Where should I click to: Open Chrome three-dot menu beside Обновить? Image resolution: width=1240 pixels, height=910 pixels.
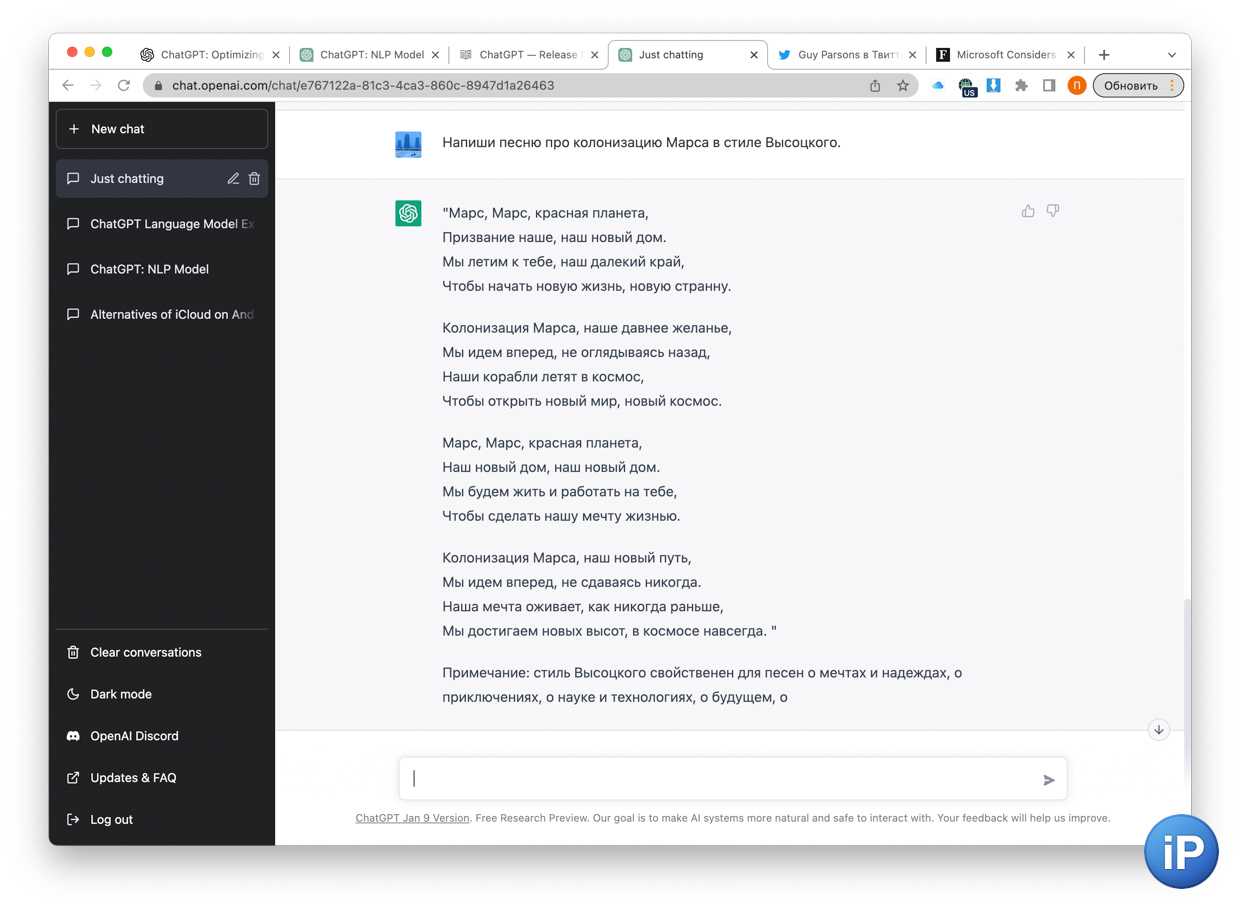pyautogui.click(x=1172, y=86)
